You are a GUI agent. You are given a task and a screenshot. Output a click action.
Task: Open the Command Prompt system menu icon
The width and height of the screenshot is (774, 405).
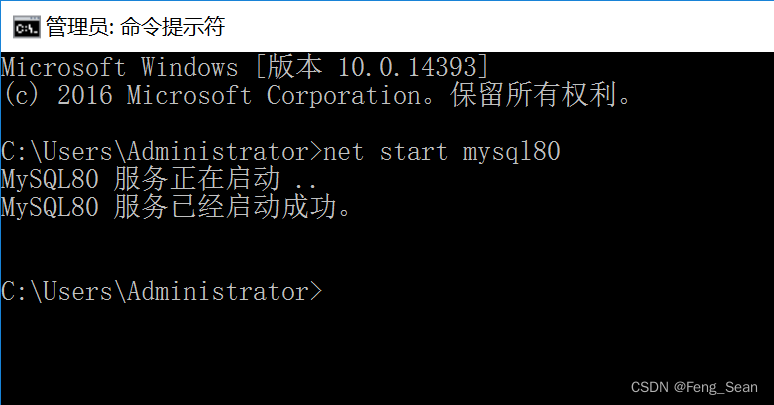click(26, 27)
